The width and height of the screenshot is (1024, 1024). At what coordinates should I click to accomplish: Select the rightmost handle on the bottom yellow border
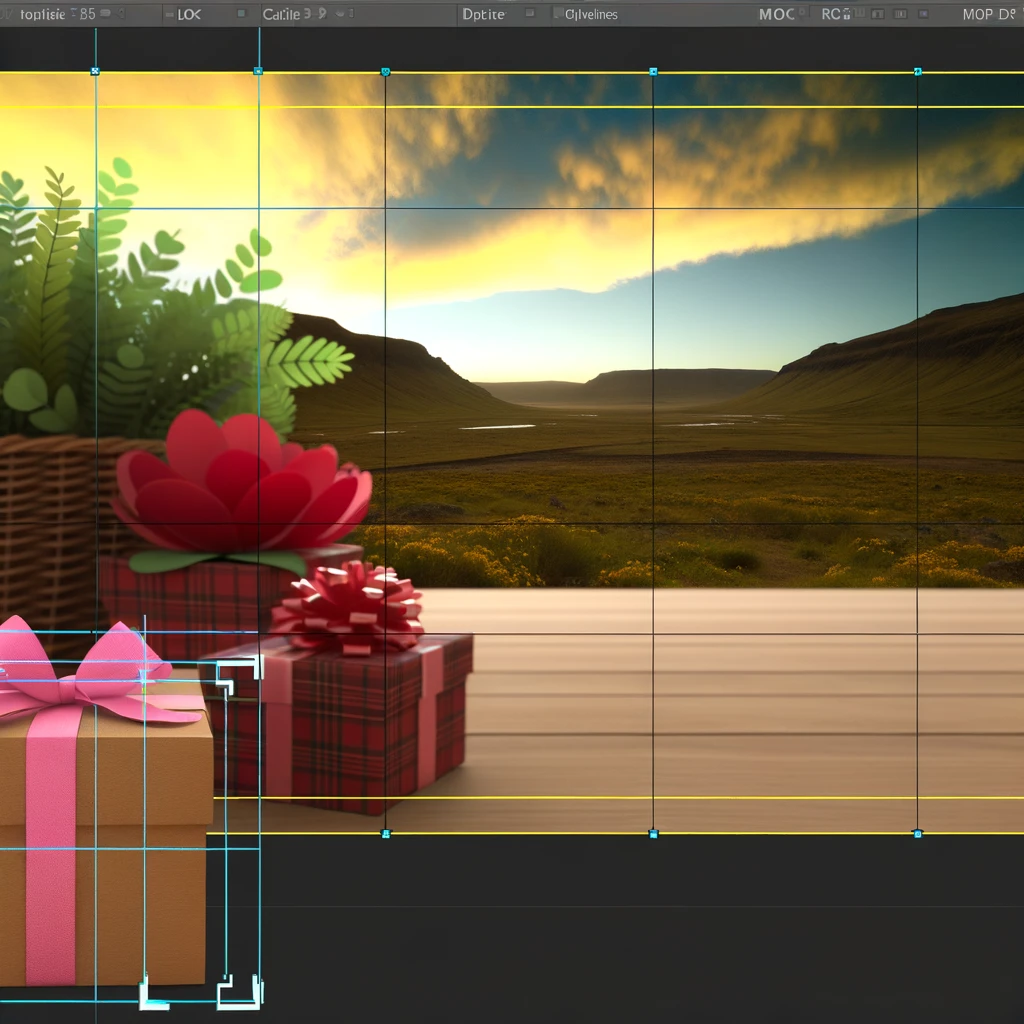[x=918, y=834]
